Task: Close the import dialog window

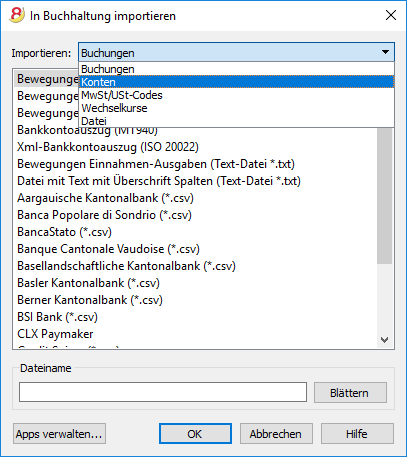Action: coord(391,15)
